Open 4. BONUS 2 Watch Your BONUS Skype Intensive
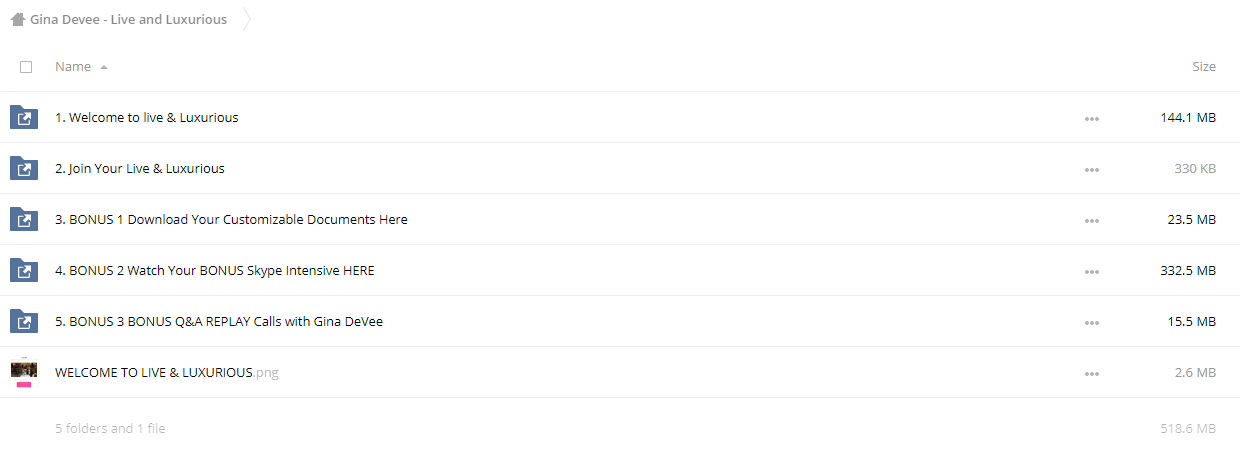The height and width of the screenshot is (465, 1240). tap(215, 271)
